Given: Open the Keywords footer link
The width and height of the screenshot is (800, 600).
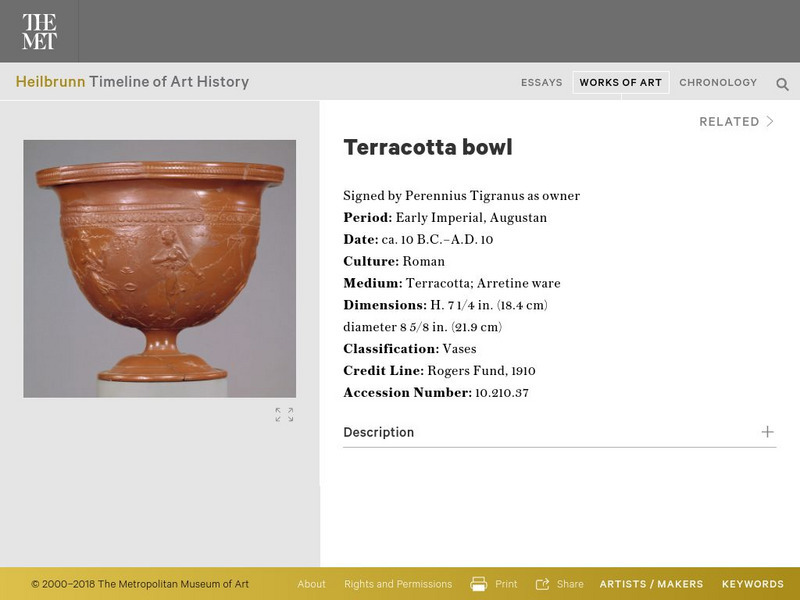Looking at the screenshot, I should coord(752,584).
